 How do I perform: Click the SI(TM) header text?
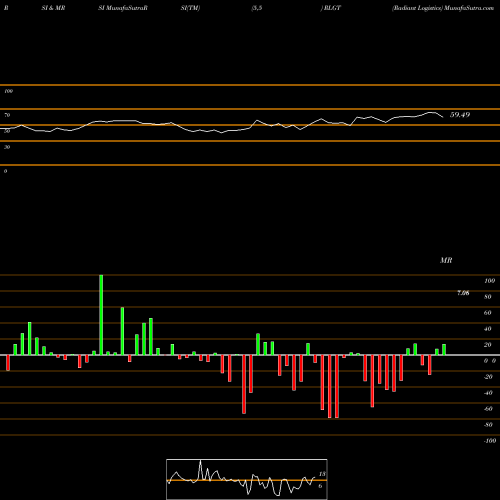click(x=190, y=8)
